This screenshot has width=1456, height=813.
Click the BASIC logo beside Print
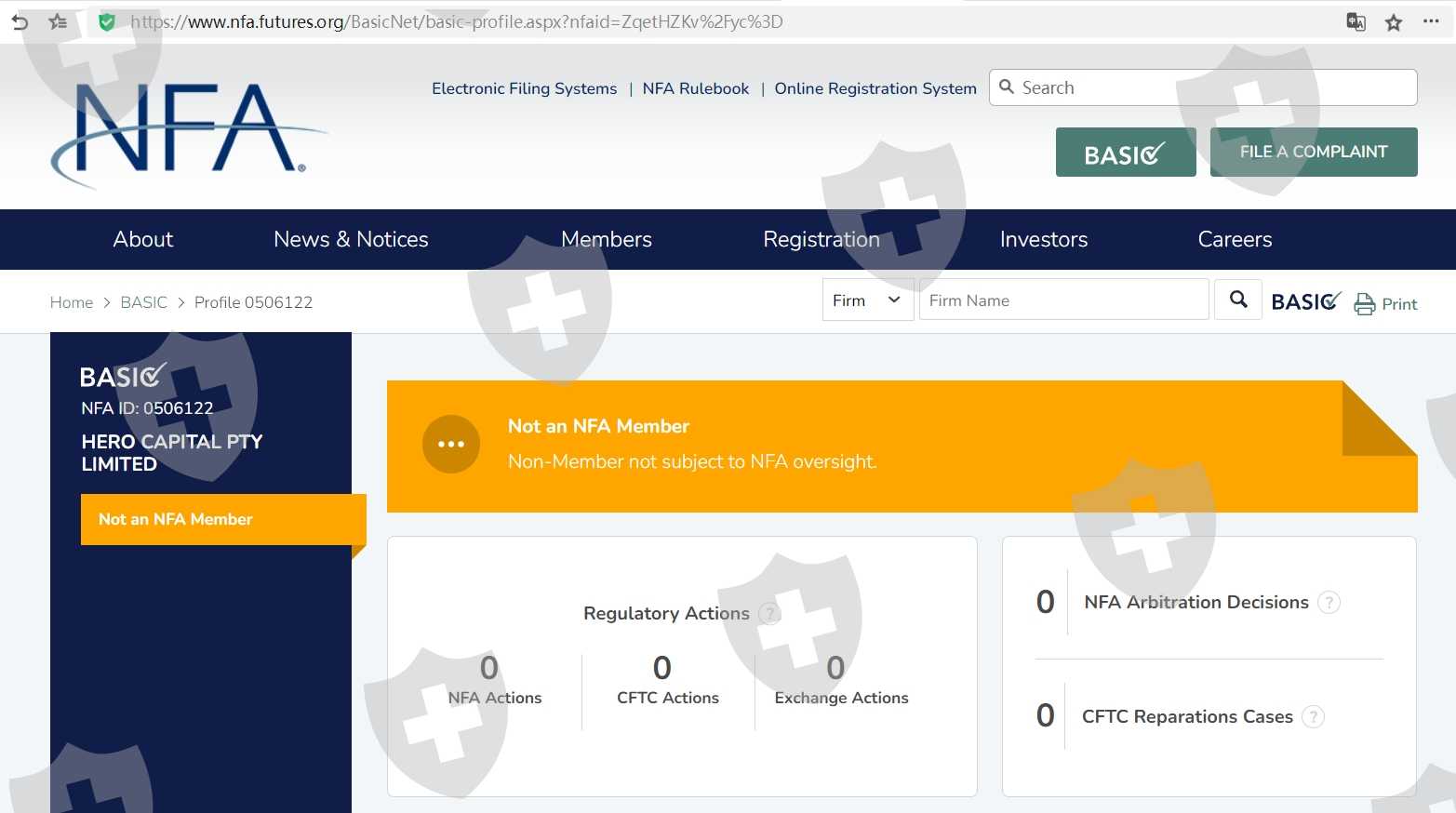(1306, 301)
